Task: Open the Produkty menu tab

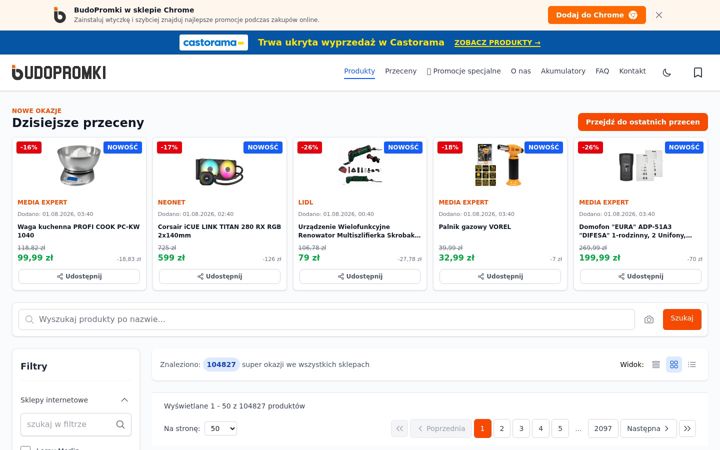Action: 359,71
